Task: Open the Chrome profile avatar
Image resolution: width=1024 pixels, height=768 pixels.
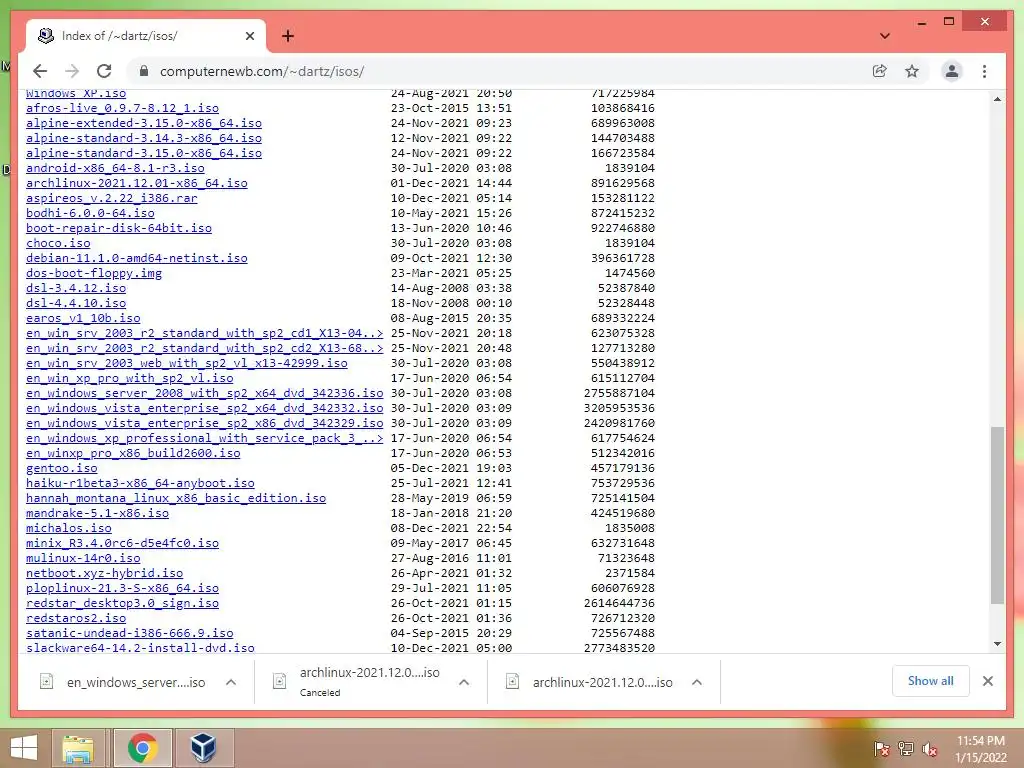Action: click(952, 71)
